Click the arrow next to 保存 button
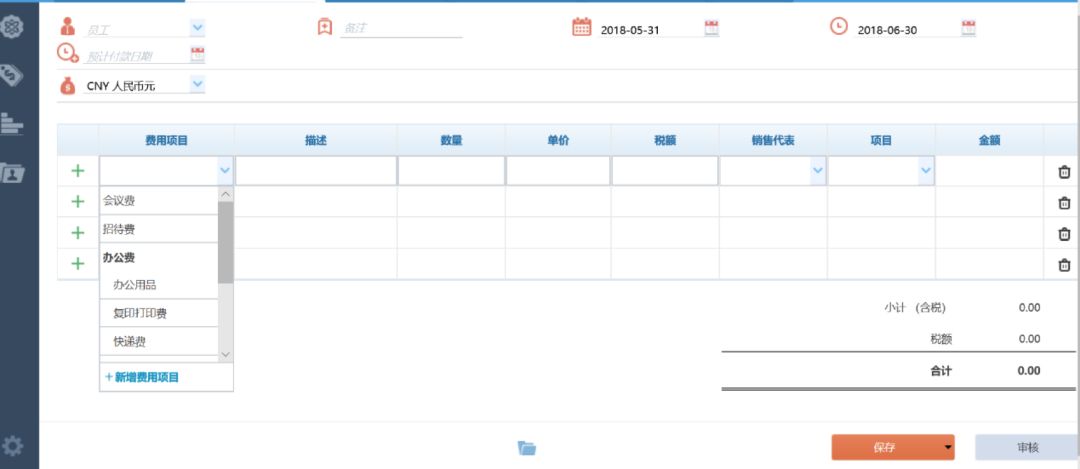The height and width of the screenshot is (469, 1080). (948, 448)
